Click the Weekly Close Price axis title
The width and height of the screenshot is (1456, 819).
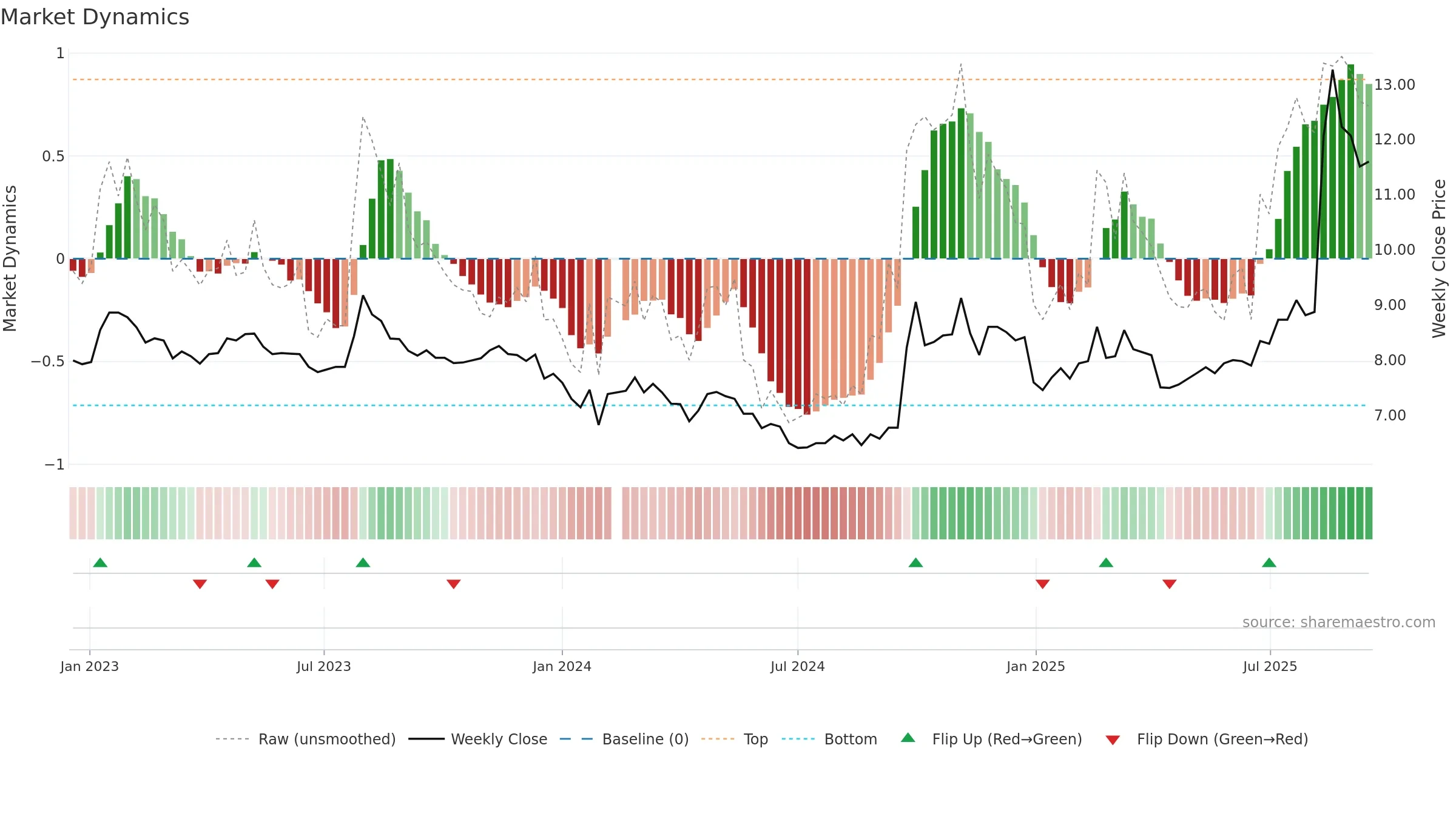(x=1439, y=258)
